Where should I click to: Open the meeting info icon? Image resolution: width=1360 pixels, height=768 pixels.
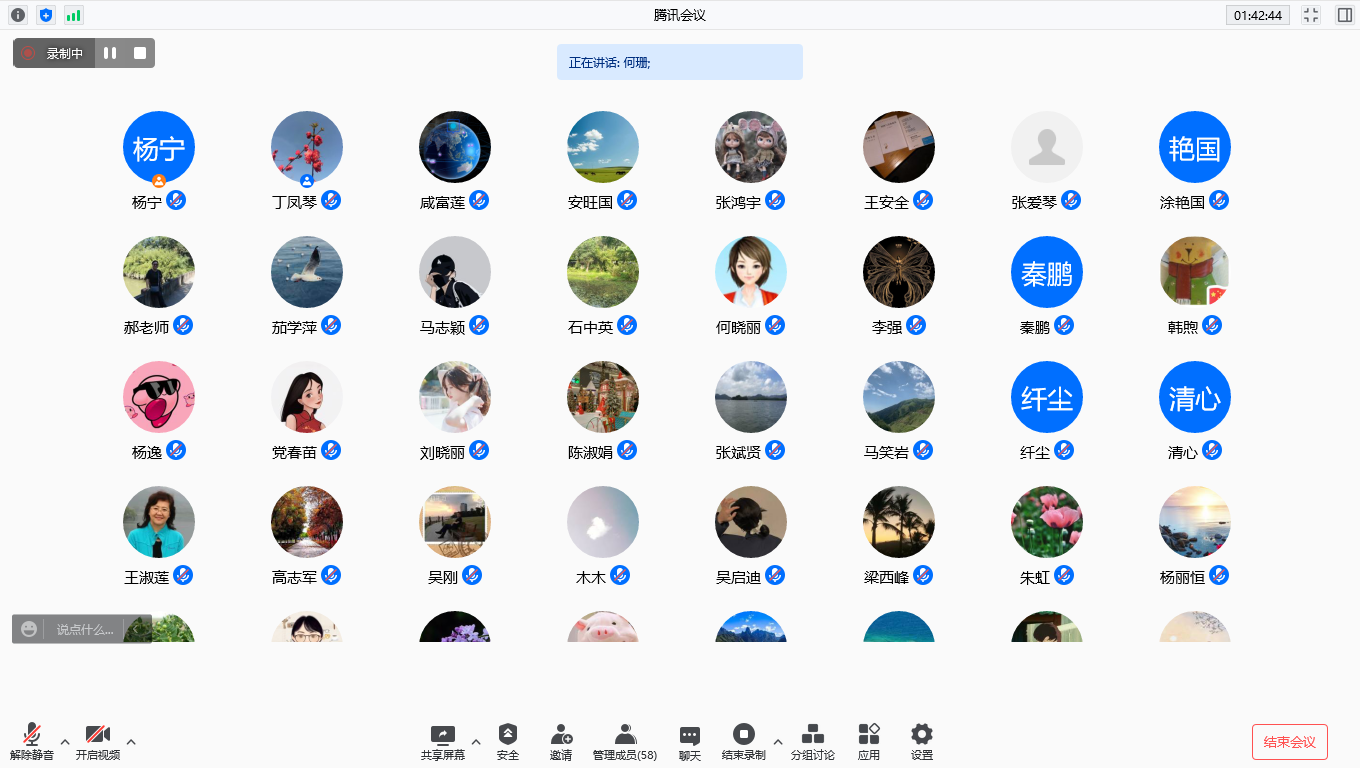coord(18,15)
